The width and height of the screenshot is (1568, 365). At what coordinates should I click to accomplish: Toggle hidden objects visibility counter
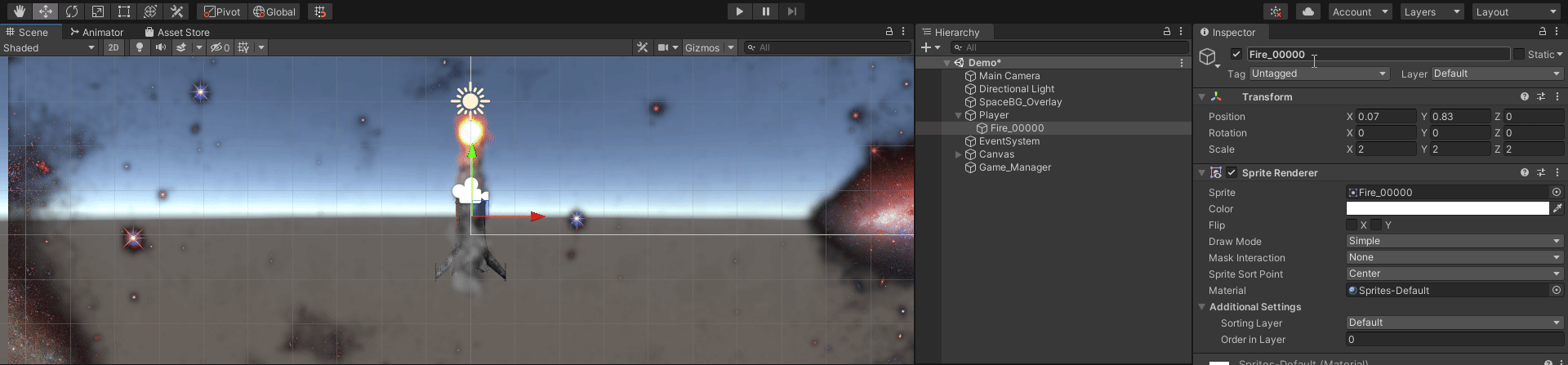coord(220,47)
